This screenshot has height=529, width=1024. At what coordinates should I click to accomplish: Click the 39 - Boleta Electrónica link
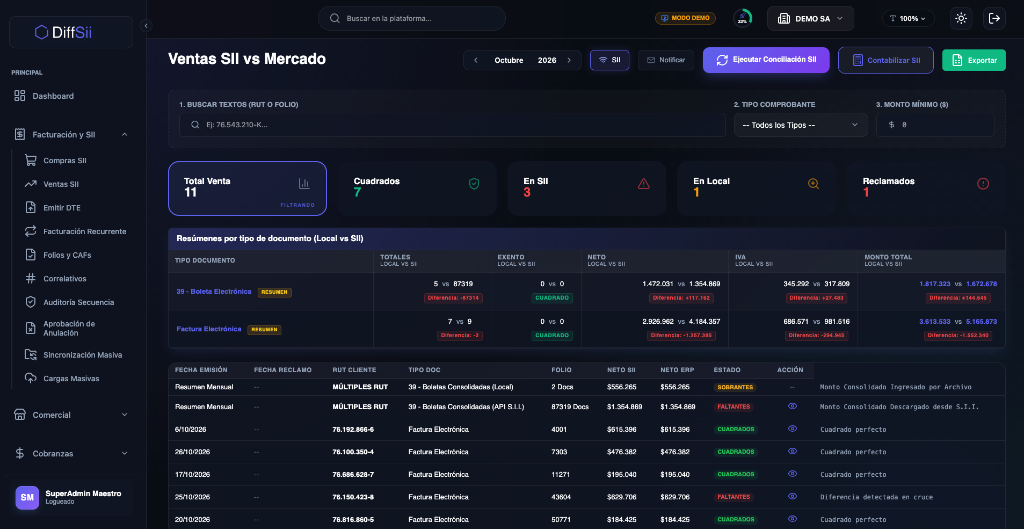click(x=214, y=291)
